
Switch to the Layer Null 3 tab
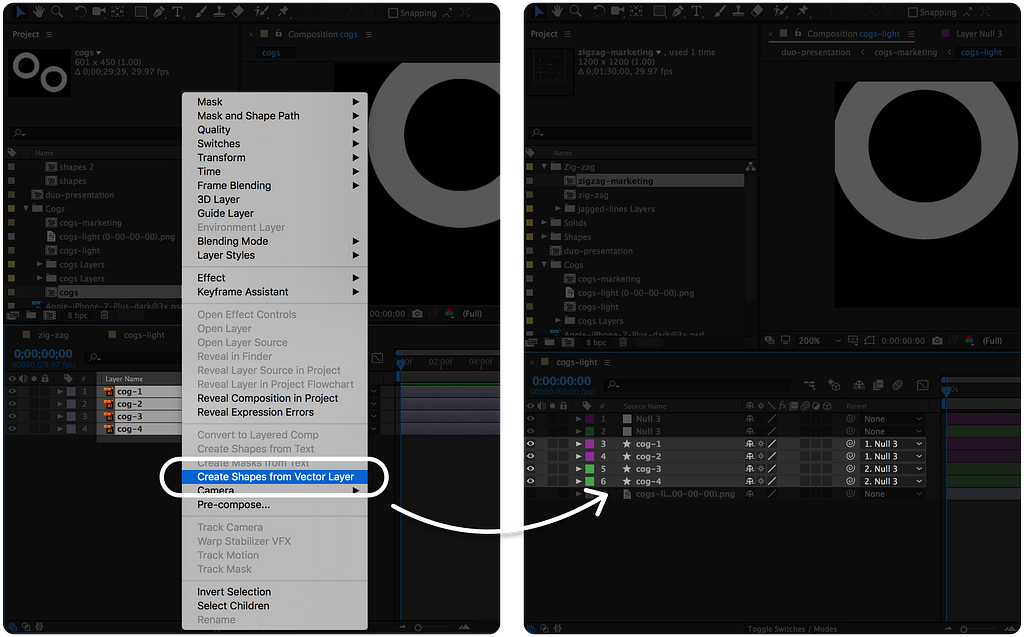978,33
